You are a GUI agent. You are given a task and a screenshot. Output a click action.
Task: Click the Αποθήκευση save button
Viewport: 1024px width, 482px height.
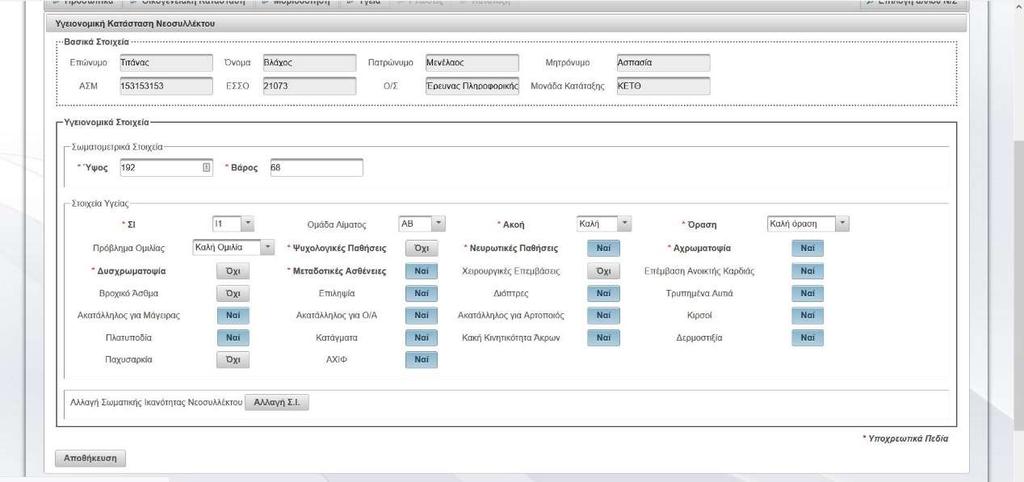point(90,458)
